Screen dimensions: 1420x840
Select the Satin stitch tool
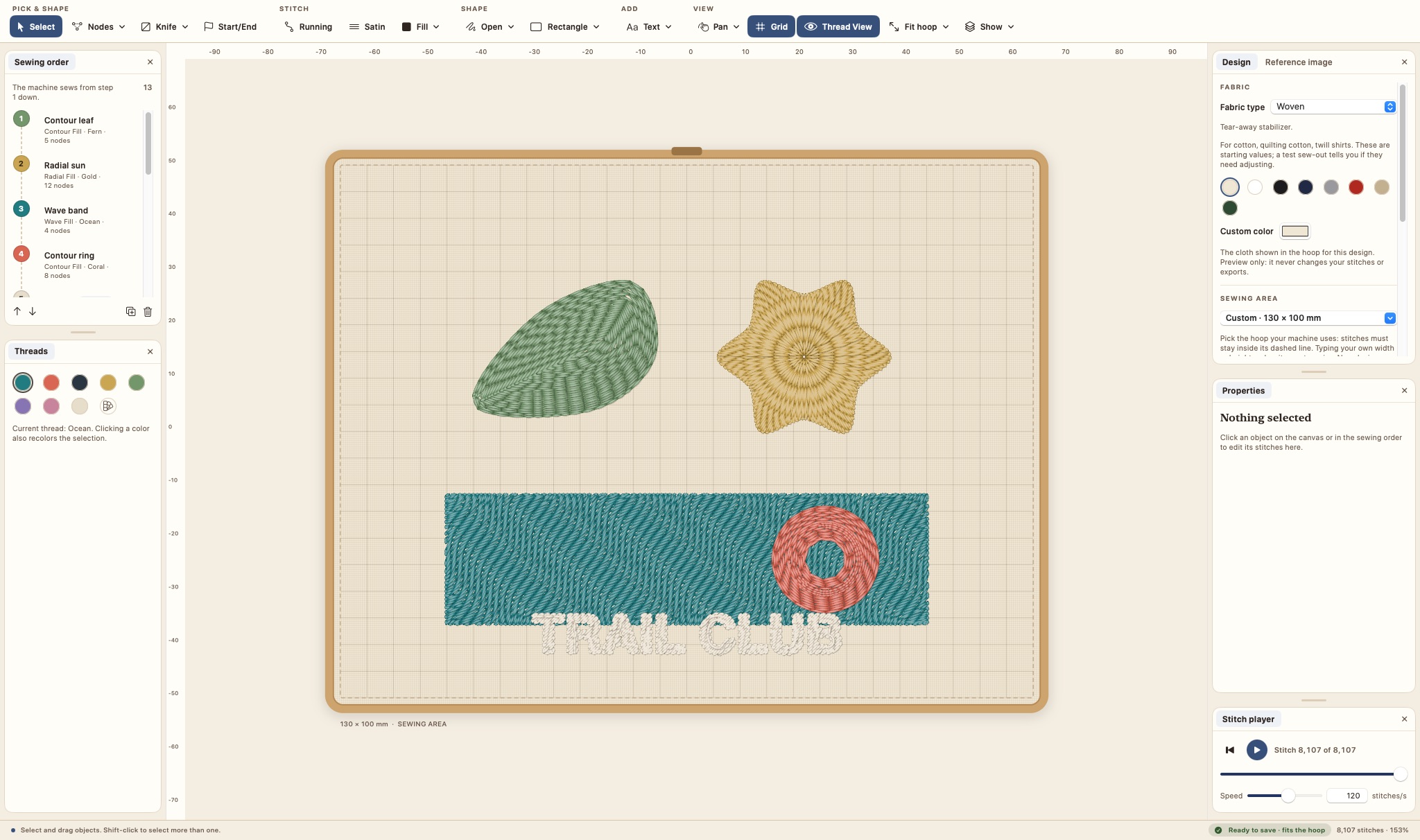click(x=367, y=26)
